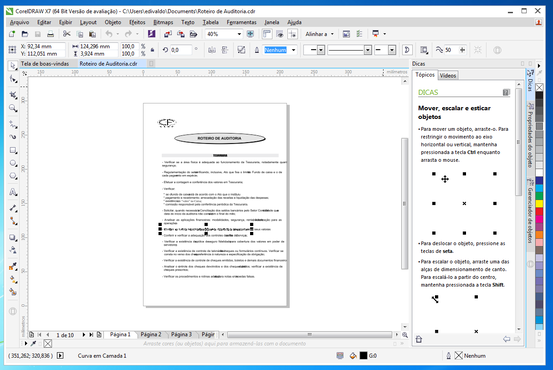The width and height of the screenshot is (553, 370).
Task: Open the Alinhar a dropdown
Action: (320, 34)
